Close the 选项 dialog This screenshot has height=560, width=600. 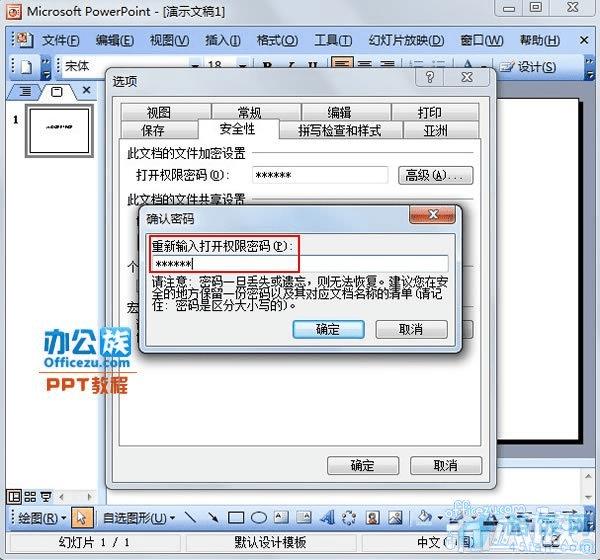pyautogui.click(x=467, y=77)
